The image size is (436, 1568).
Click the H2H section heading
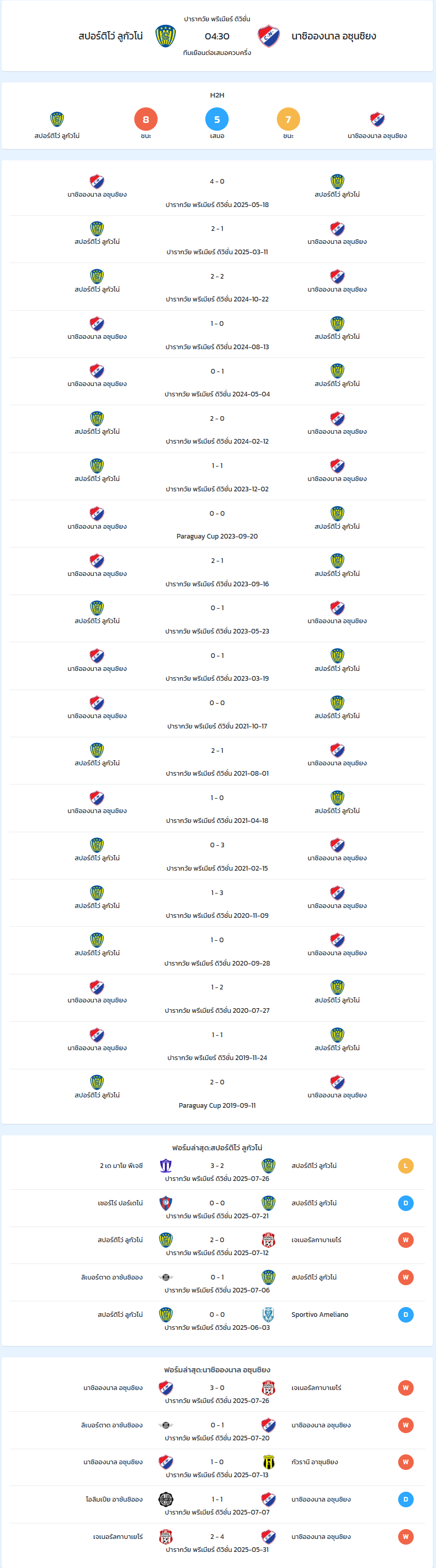(217, 95)
